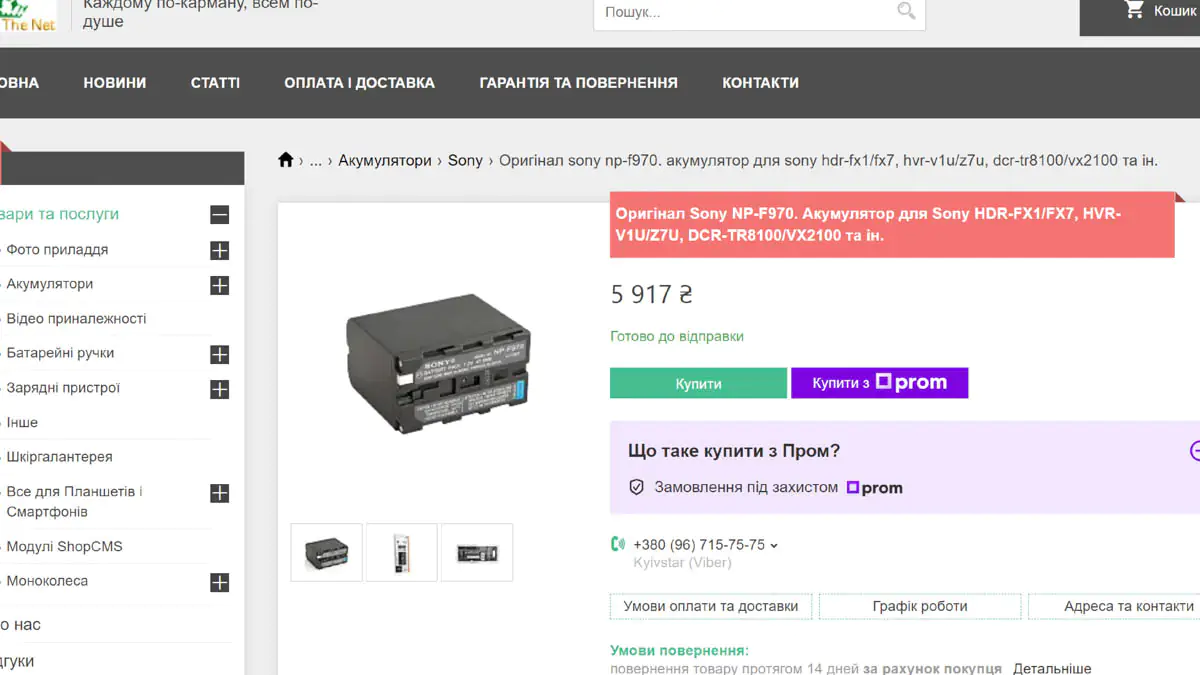The image size is (1200, 675).
Task: Open Графік роботи button
Action: coord(920,606)
